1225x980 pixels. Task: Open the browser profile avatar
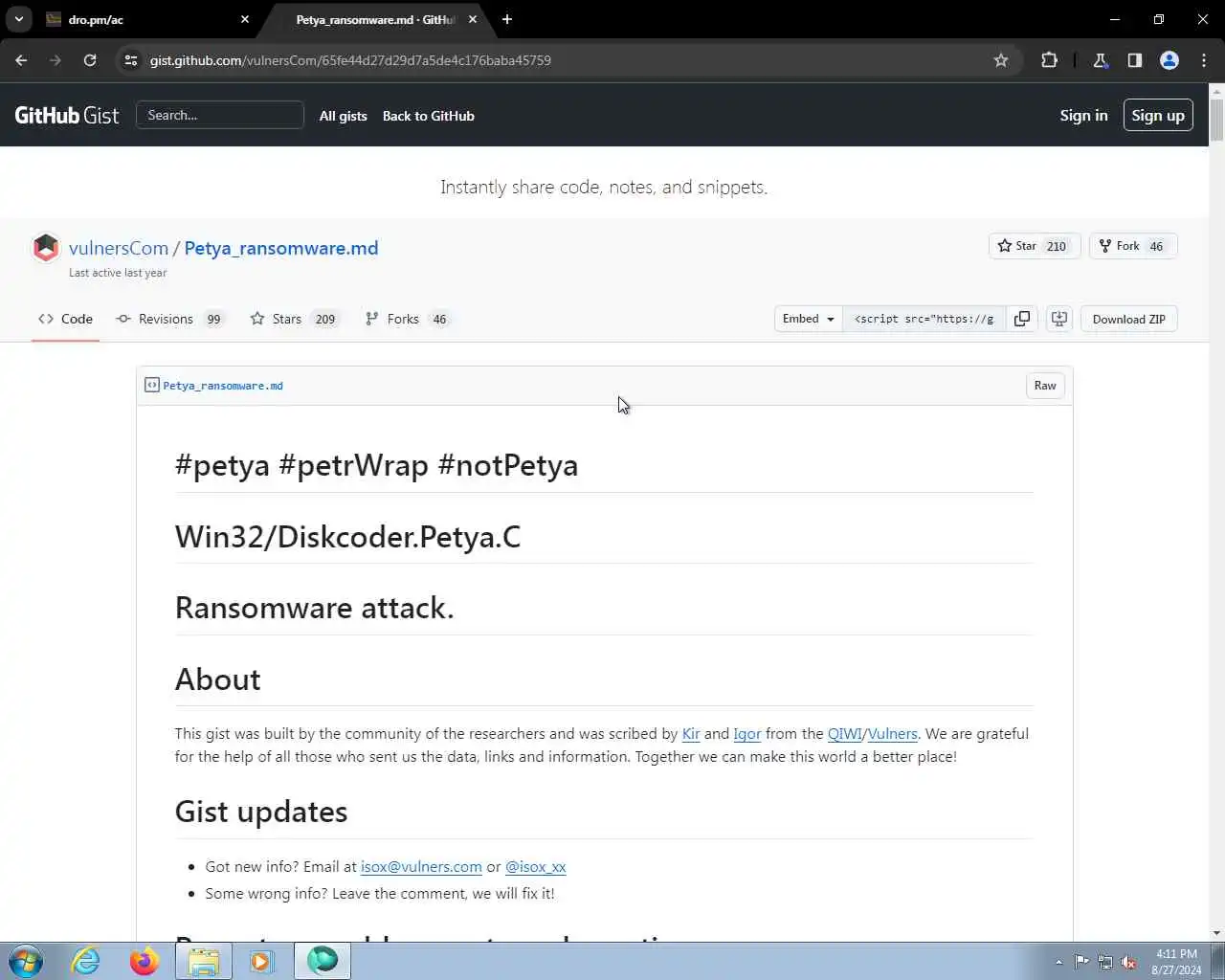tap(1169, 60)
